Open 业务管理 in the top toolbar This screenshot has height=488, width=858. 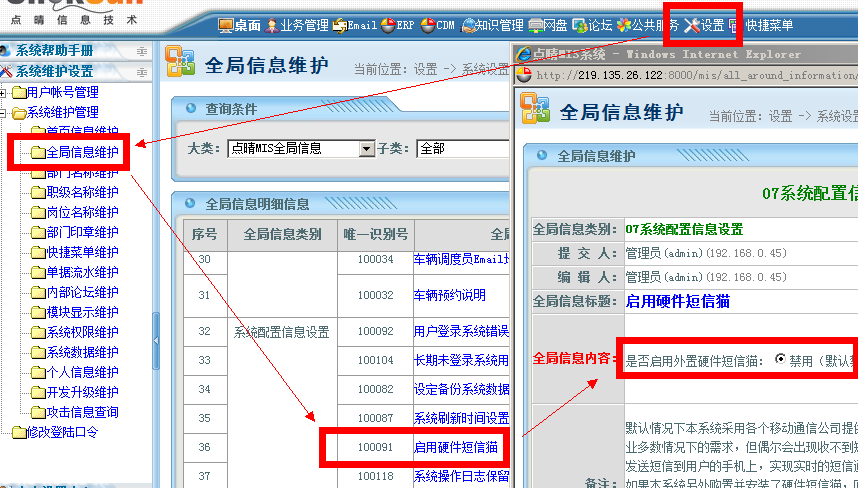click(x=297, y=25)
